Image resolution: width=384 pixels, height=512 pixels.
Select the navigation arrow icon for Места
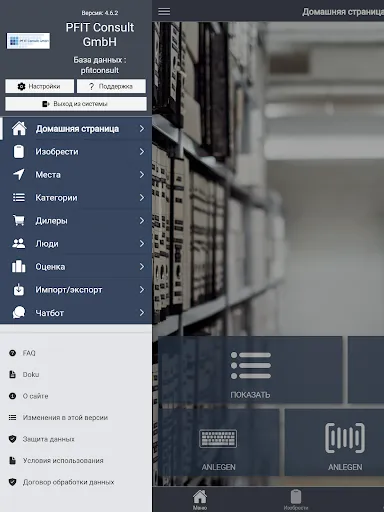pyautogui.click(x=19, y=174)
